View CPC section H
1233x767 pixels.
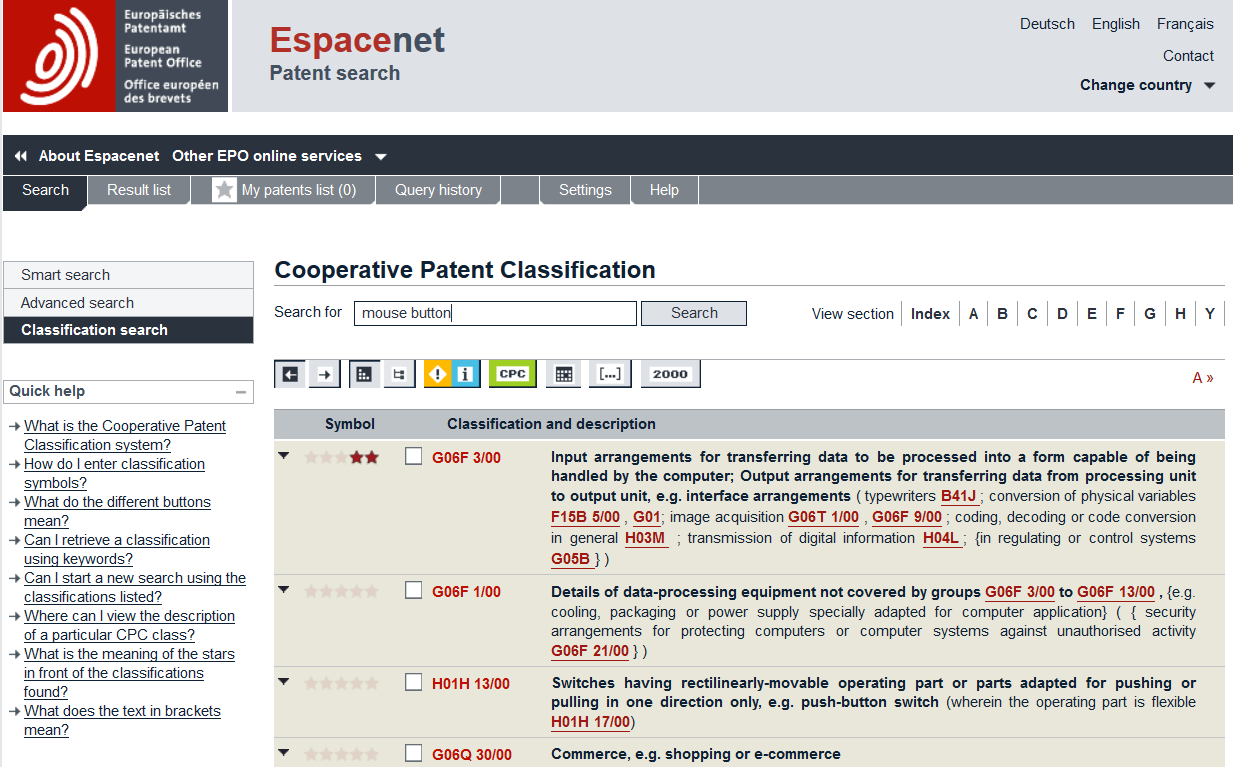click(x=1180, y=314)
